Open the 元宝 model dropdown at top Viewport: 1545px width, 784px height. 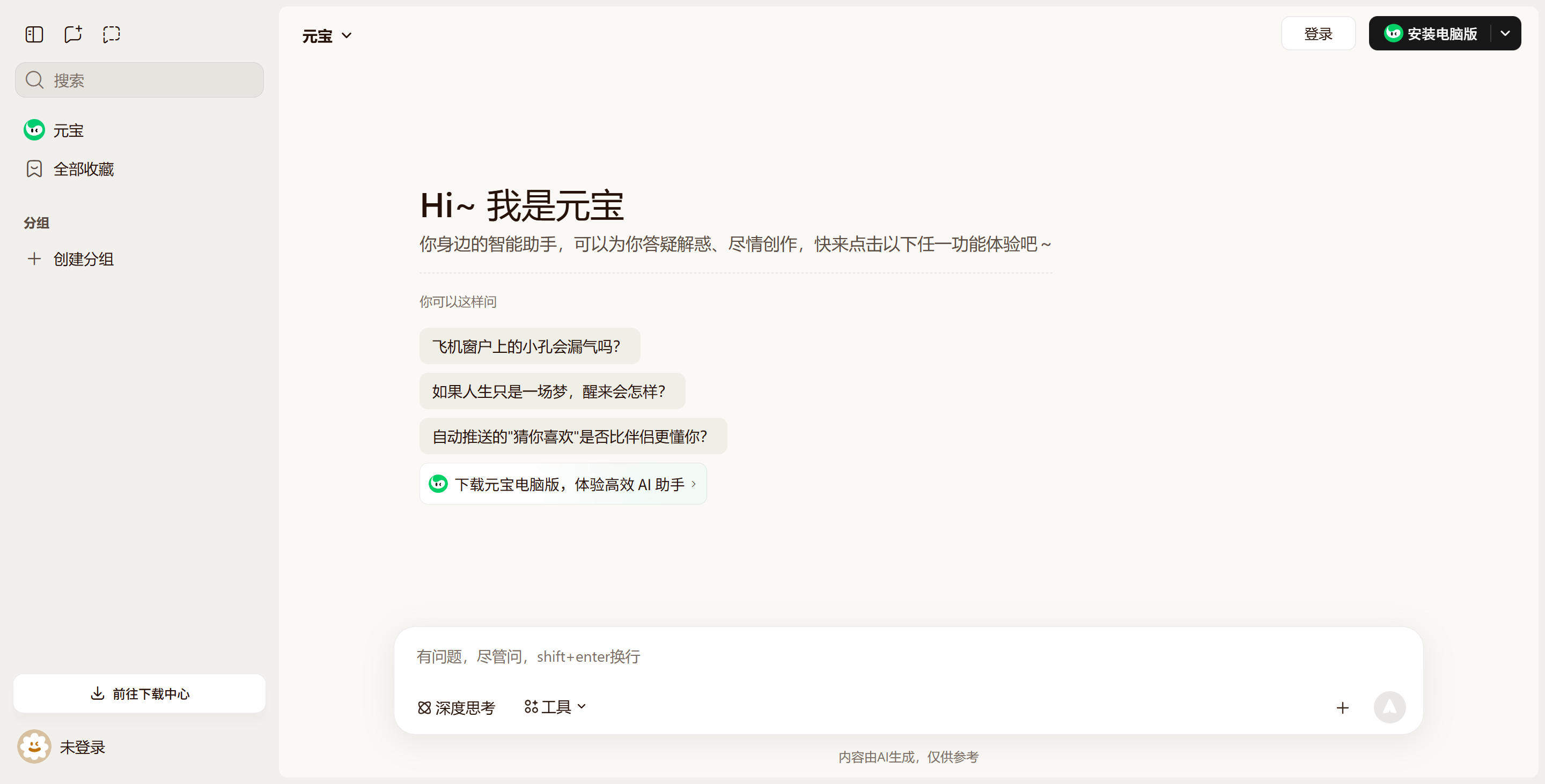pos(327,36)
